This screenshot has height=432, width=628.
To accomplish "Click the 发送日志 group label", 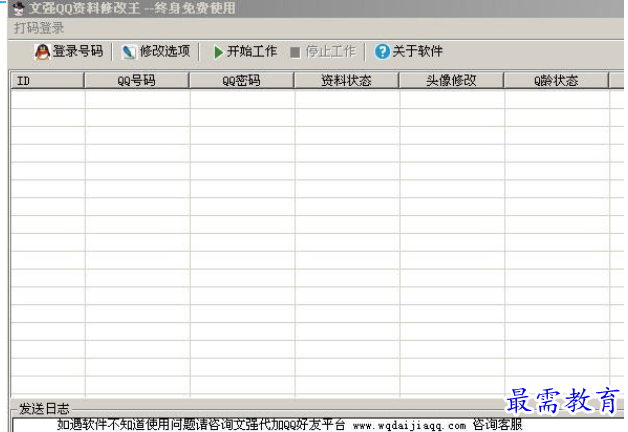I will click(x=44, y=409).
